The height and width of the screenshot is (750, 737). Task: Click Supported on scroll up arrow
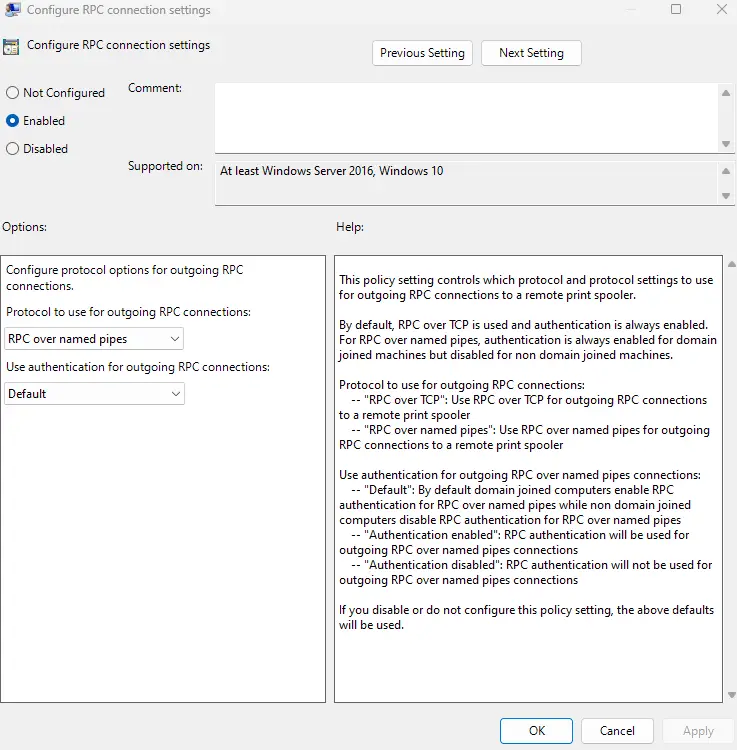pos(727,170)
